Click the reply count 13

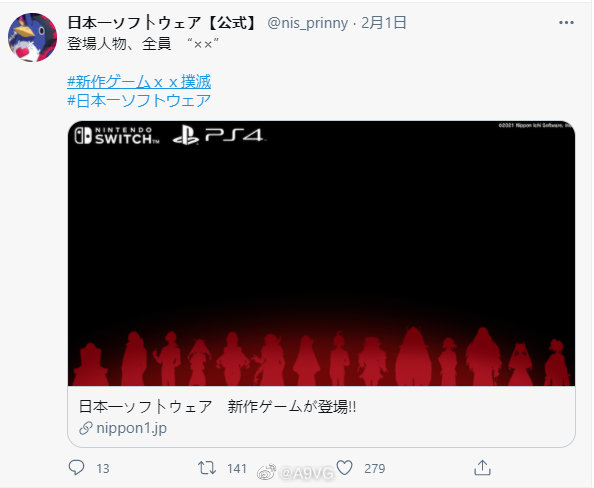(103, 469)
